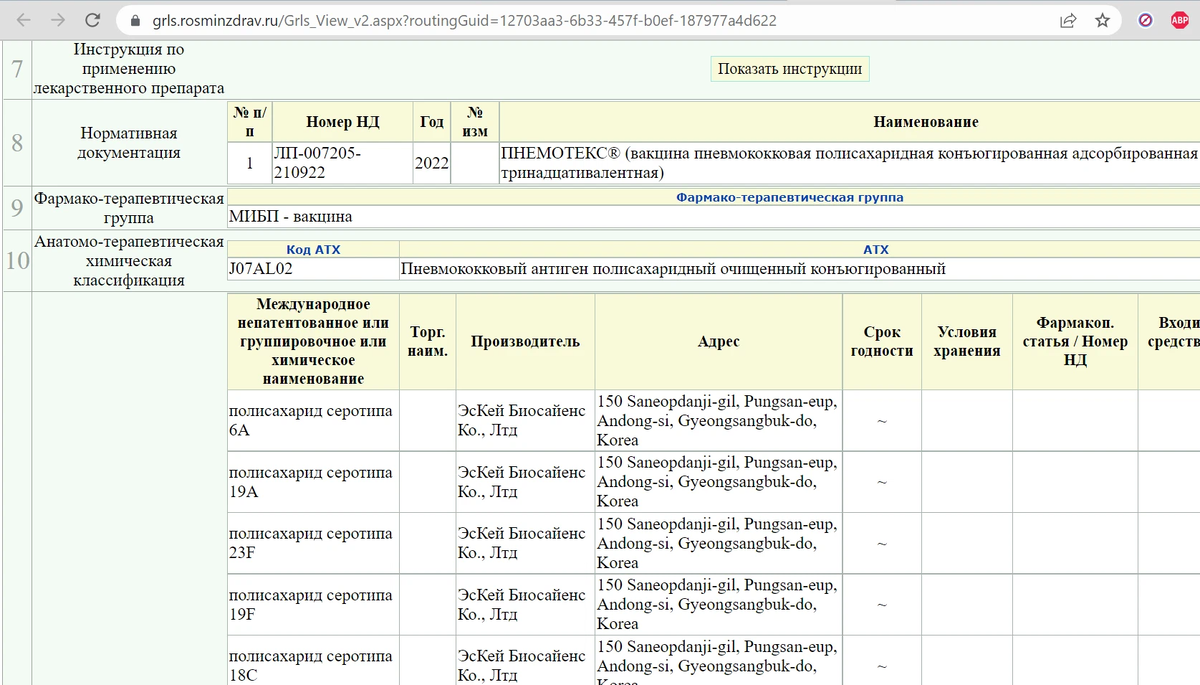
Task: Click Торг. наим. column header
Action: (428, 341)
